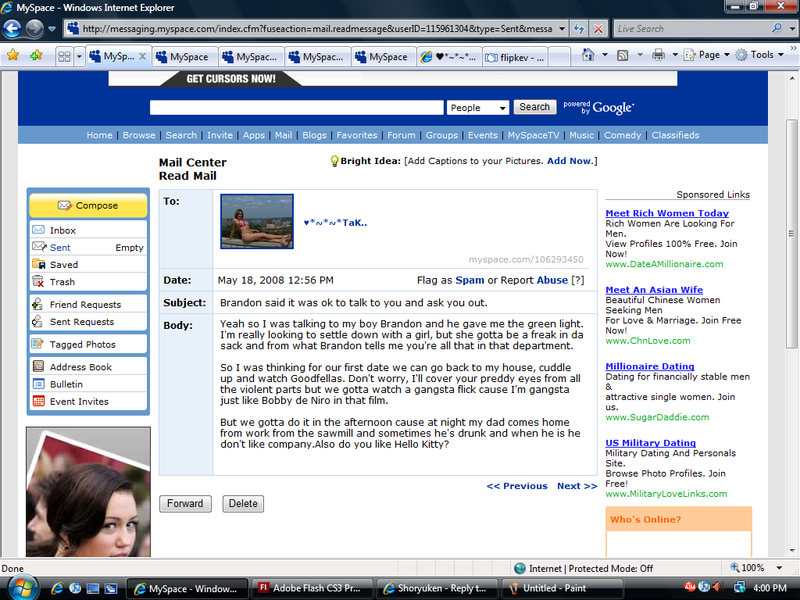Viewport: 800px width, 600px height.
Task: Open Quick Tabs grid view icon
Action: 64,56
